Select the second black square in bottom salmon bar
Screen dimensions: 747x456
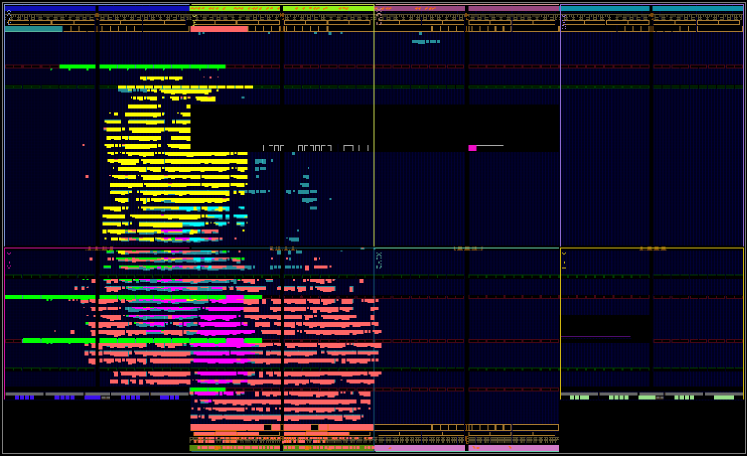pyautogui.click(x=314, y=427)
